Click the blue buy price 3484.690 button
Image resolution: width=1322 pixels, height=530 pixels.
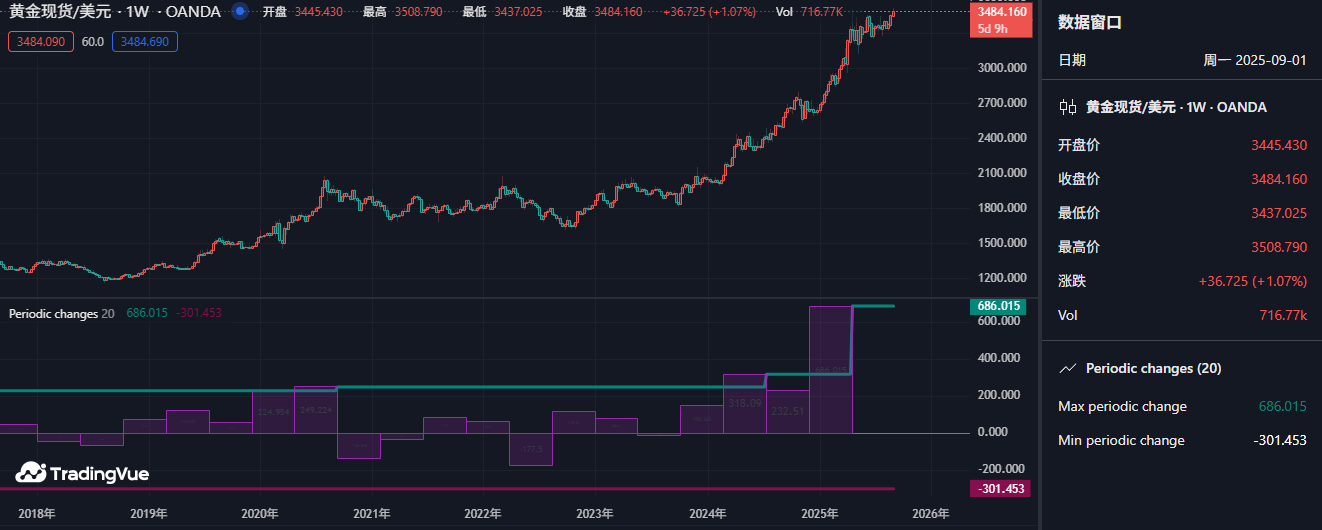click(145, 42)
